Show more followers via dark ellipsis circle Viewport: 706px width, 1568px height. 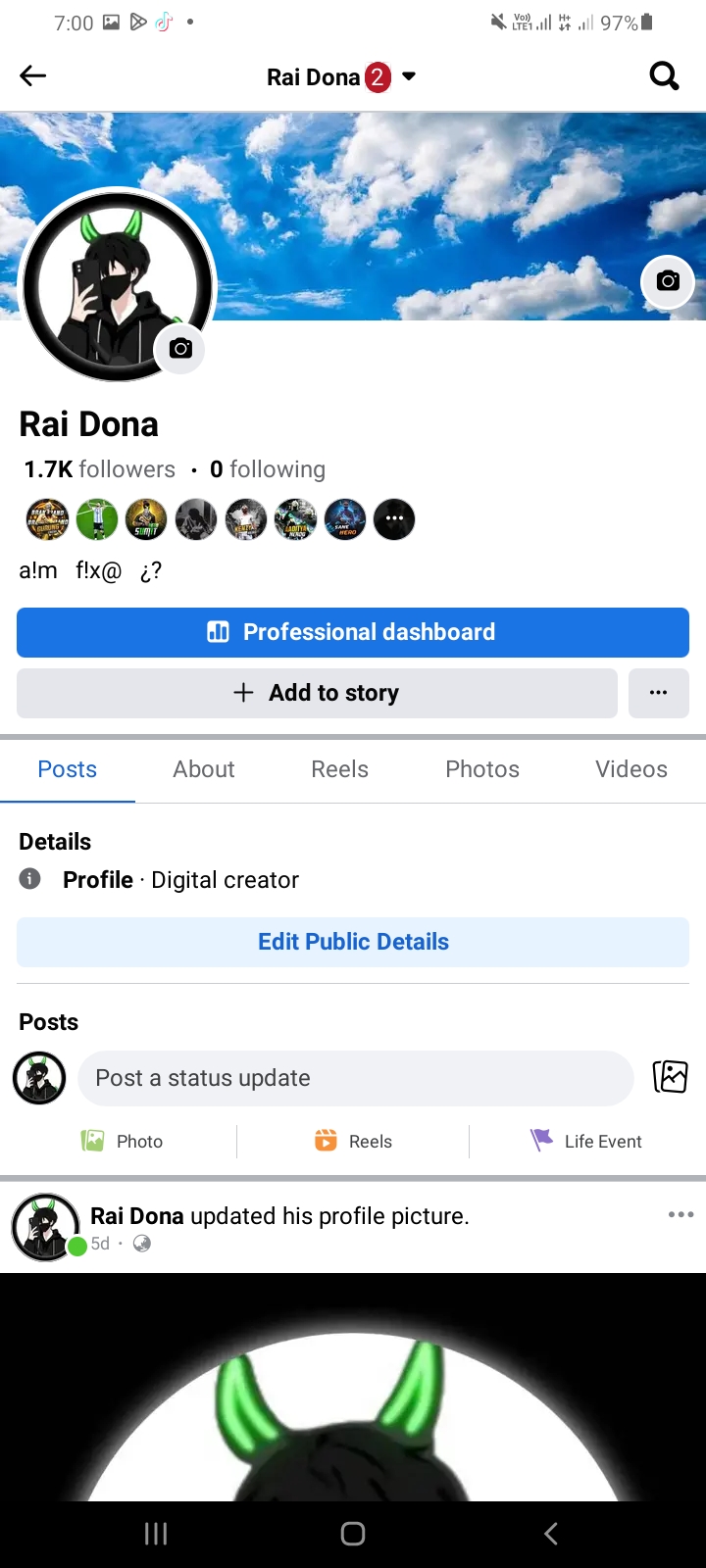point(394,518)
